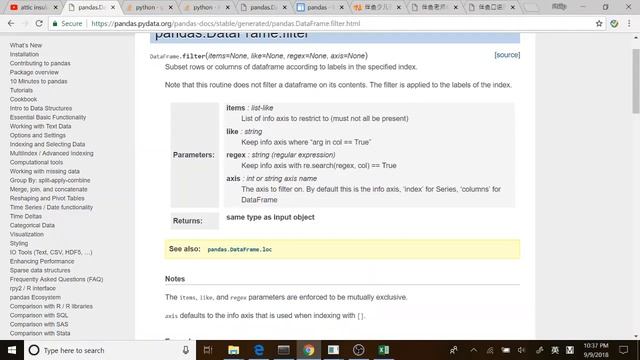This screenshot has width=640, height=360.
Task: Switch to Chrome on the taskbar
Action: click(x=309, y=350)
